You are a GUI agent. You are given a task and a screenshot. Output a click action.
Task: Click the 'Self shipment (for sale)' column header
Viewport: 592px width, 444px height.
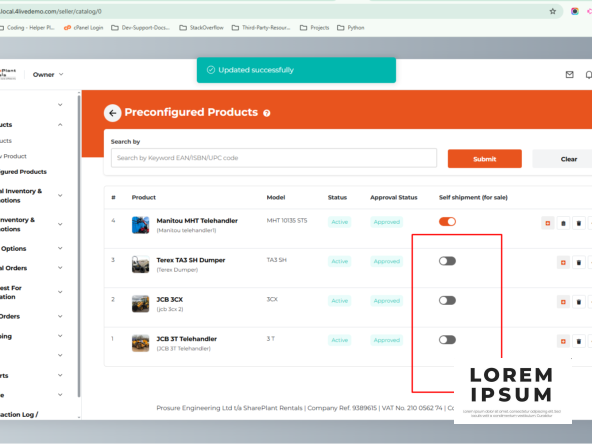473,197
